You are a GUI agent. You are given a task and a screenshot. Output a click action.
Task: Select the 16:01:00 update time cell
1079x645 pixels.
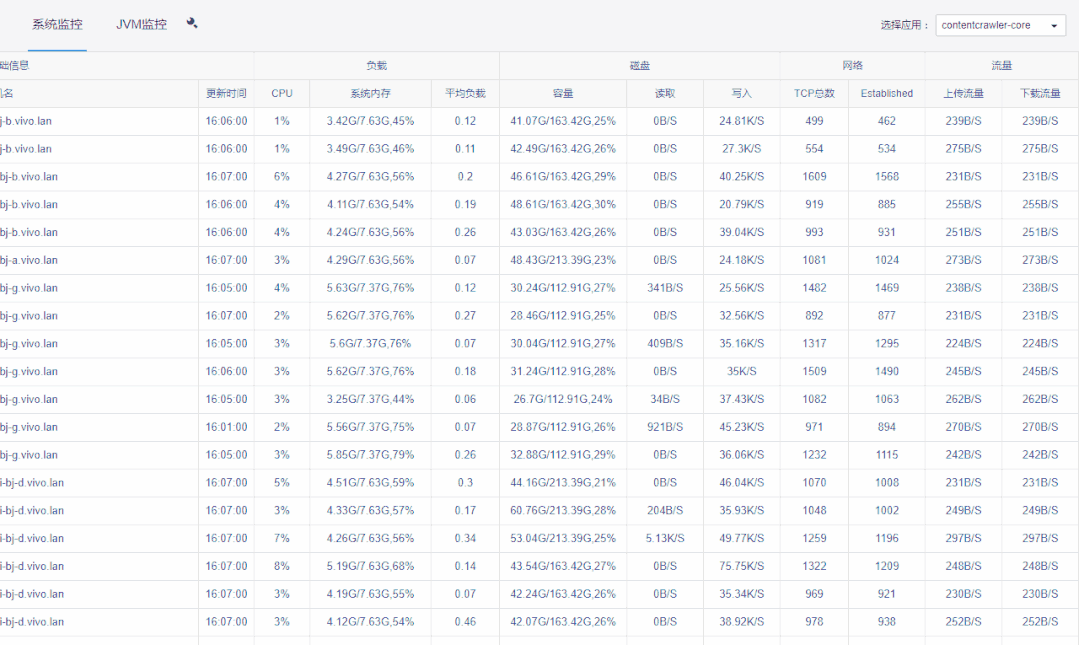226,427
